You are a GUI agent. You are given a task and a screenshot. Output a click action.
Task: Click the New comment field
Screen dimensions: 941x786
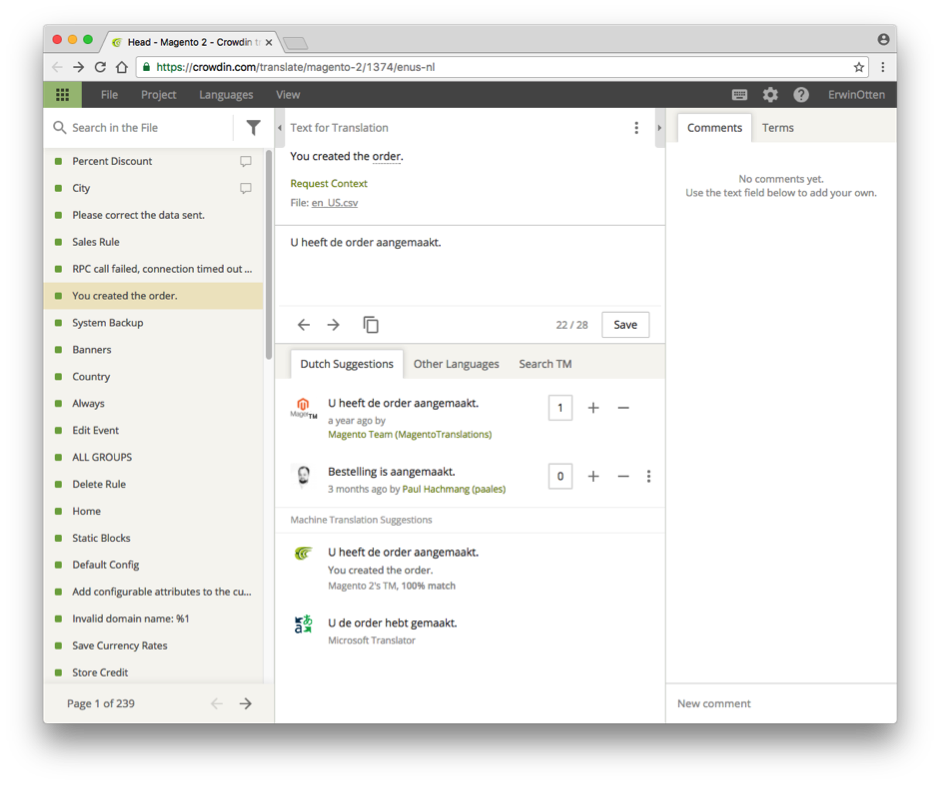point(780,703)
